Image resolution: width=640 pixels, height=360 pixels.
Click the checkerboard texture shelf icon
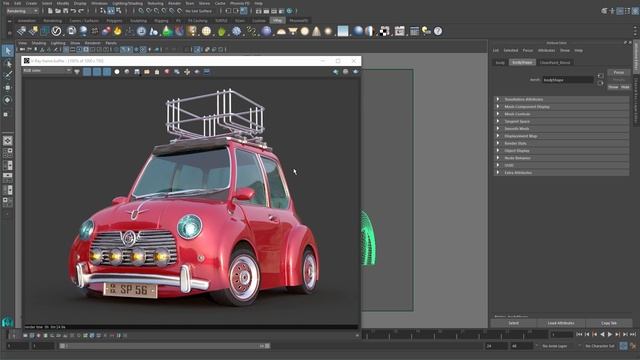(384, 31)
